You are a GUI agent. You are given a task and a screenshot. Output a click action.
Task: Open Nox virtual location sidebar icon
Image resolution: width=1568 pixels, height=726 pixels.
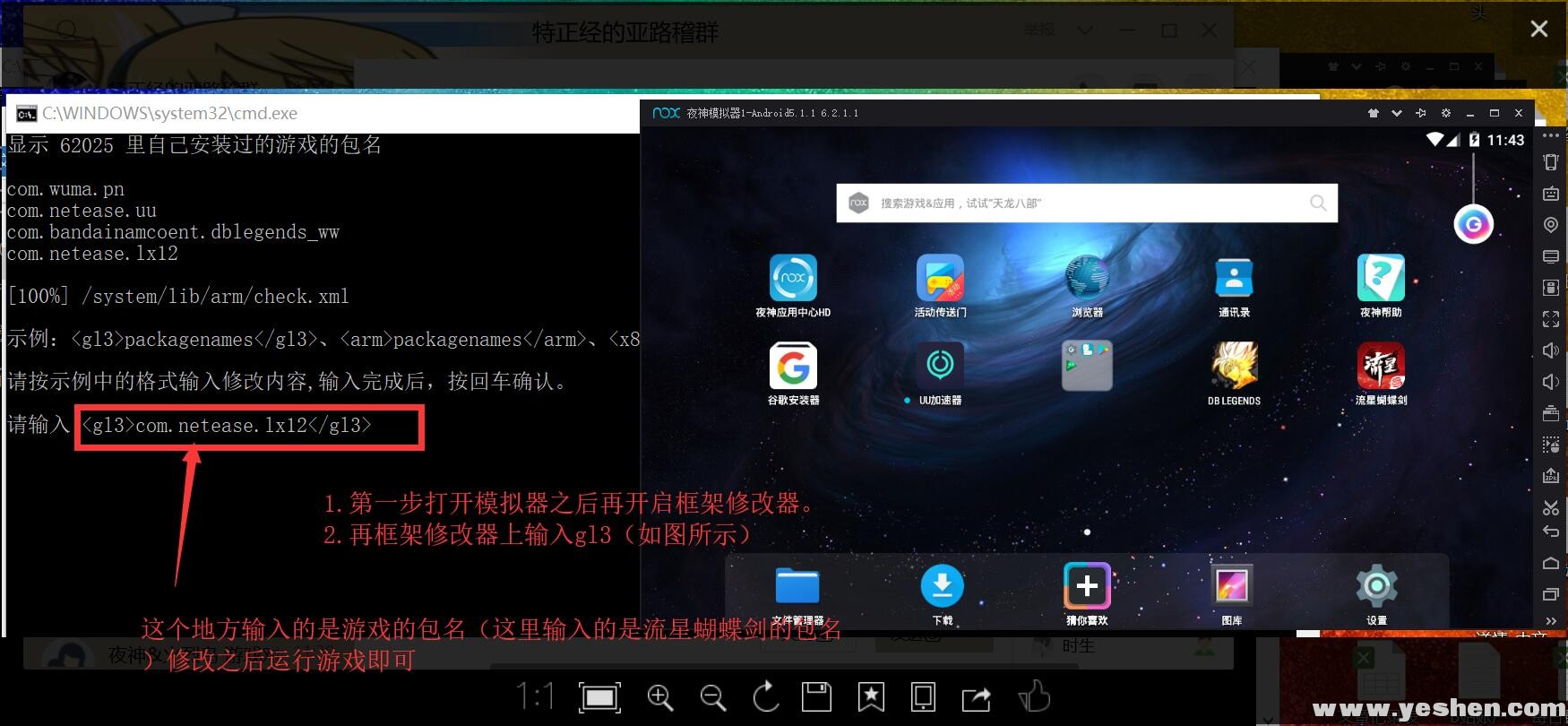[x=1551, y=225]
